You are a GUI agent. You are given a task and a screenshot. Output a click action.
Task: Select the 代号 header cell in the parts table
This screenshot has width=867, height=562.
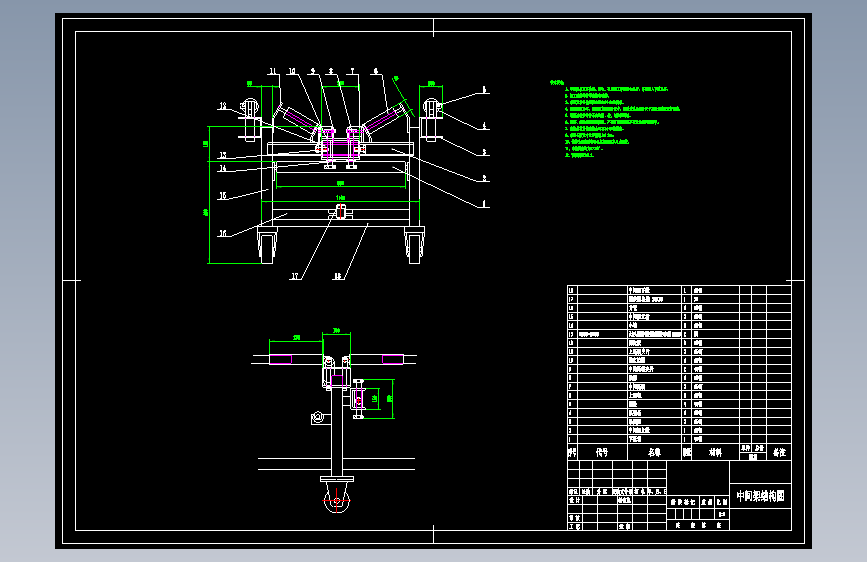(x=602, y=452)
